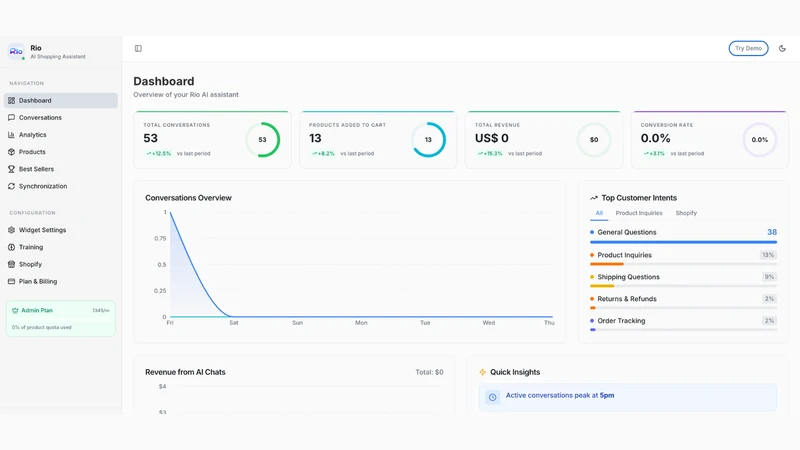This screenshot has width=800, height=450.
Task: Click the Dashboard grid icon in sidebar
Action: (x=11, y=101)
